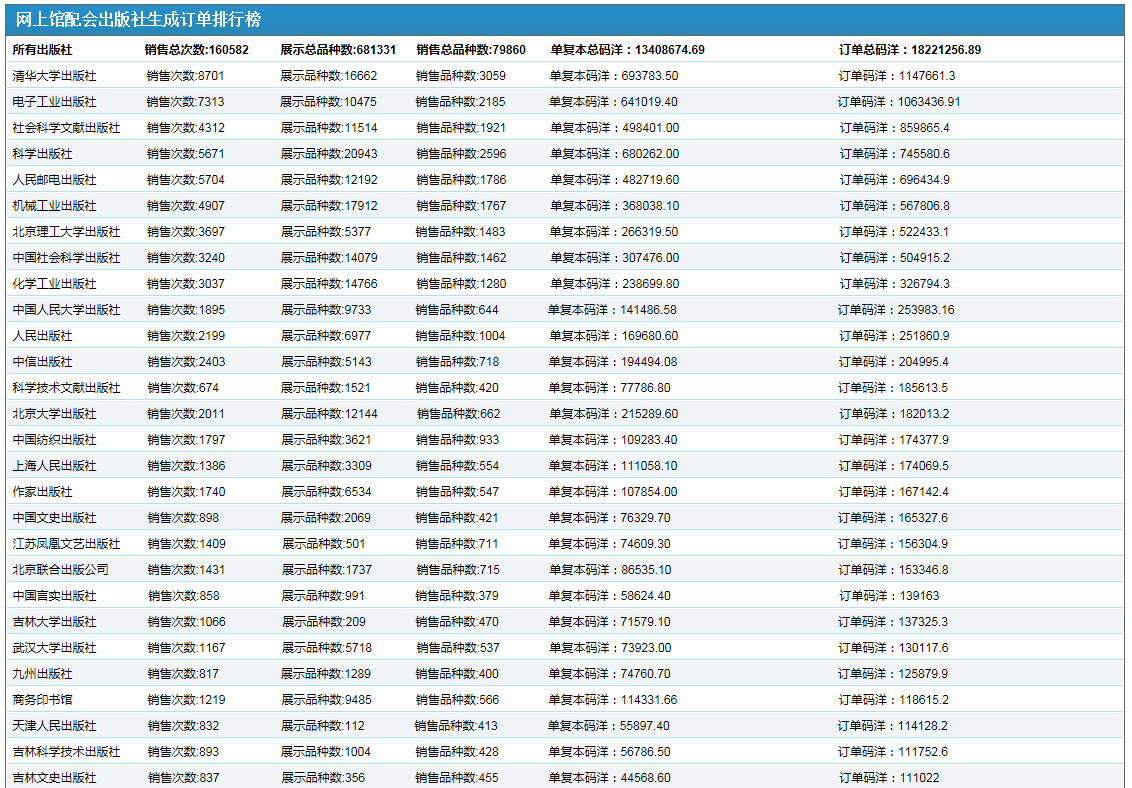Select the 九州出版社 publisher name
Screen dimensions: 1132x788
coord(42,674)
